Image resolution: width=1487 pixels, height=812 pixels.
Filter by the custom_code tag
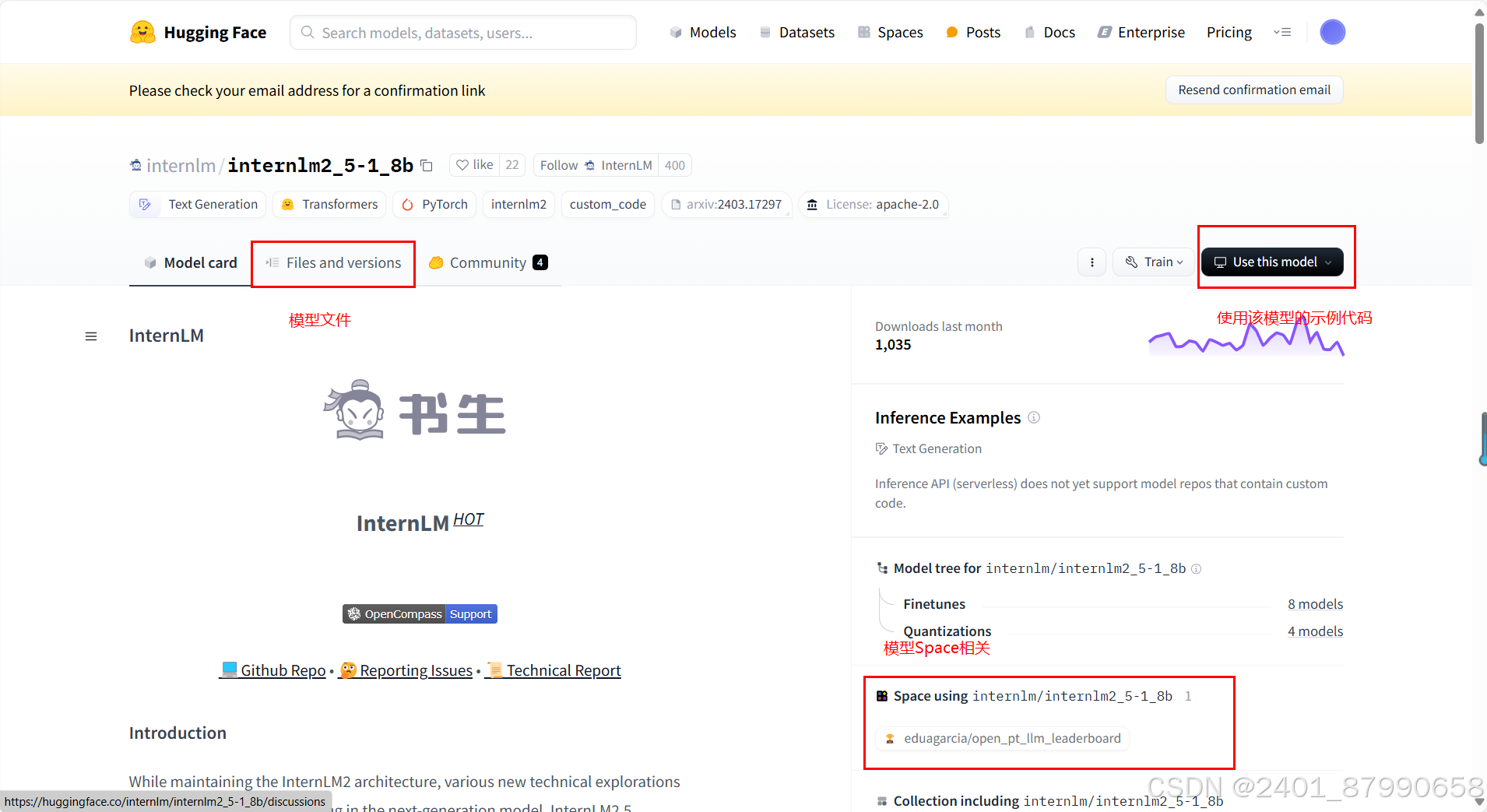[x=608, y=204]
